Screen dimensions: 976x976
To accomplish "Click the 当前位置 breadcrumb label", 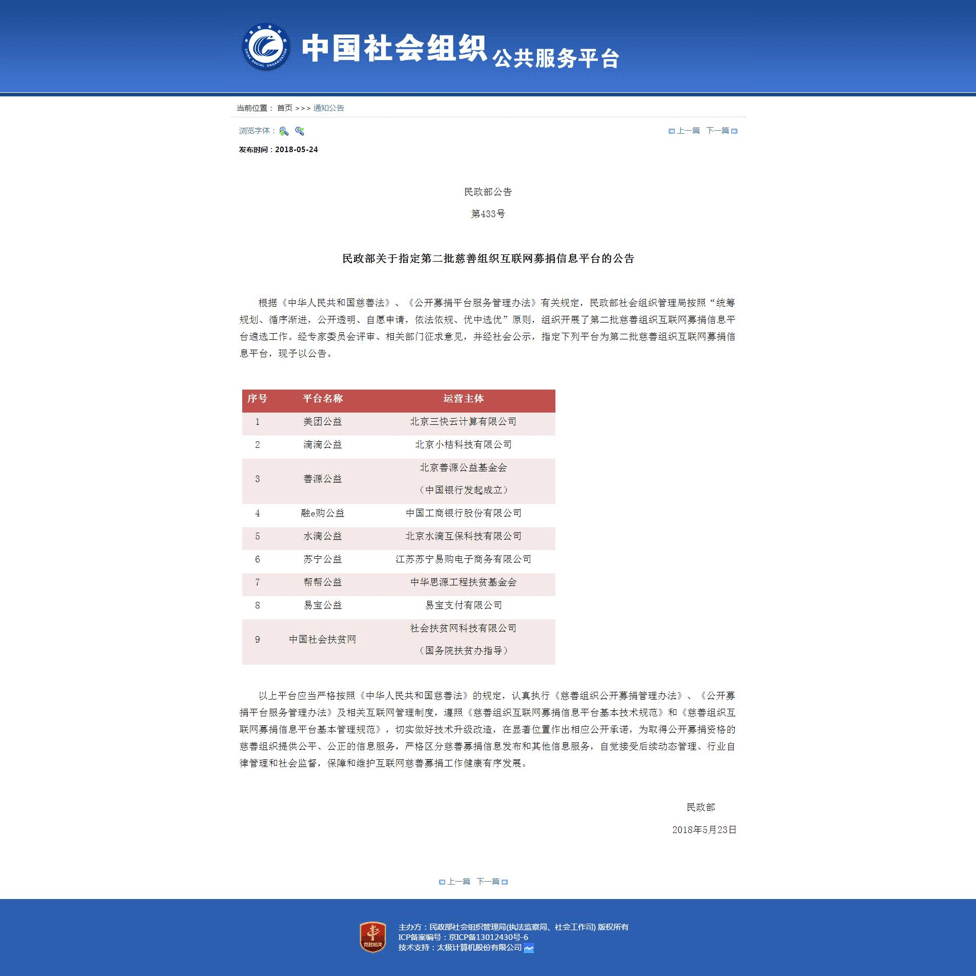I will click(253, 108).
